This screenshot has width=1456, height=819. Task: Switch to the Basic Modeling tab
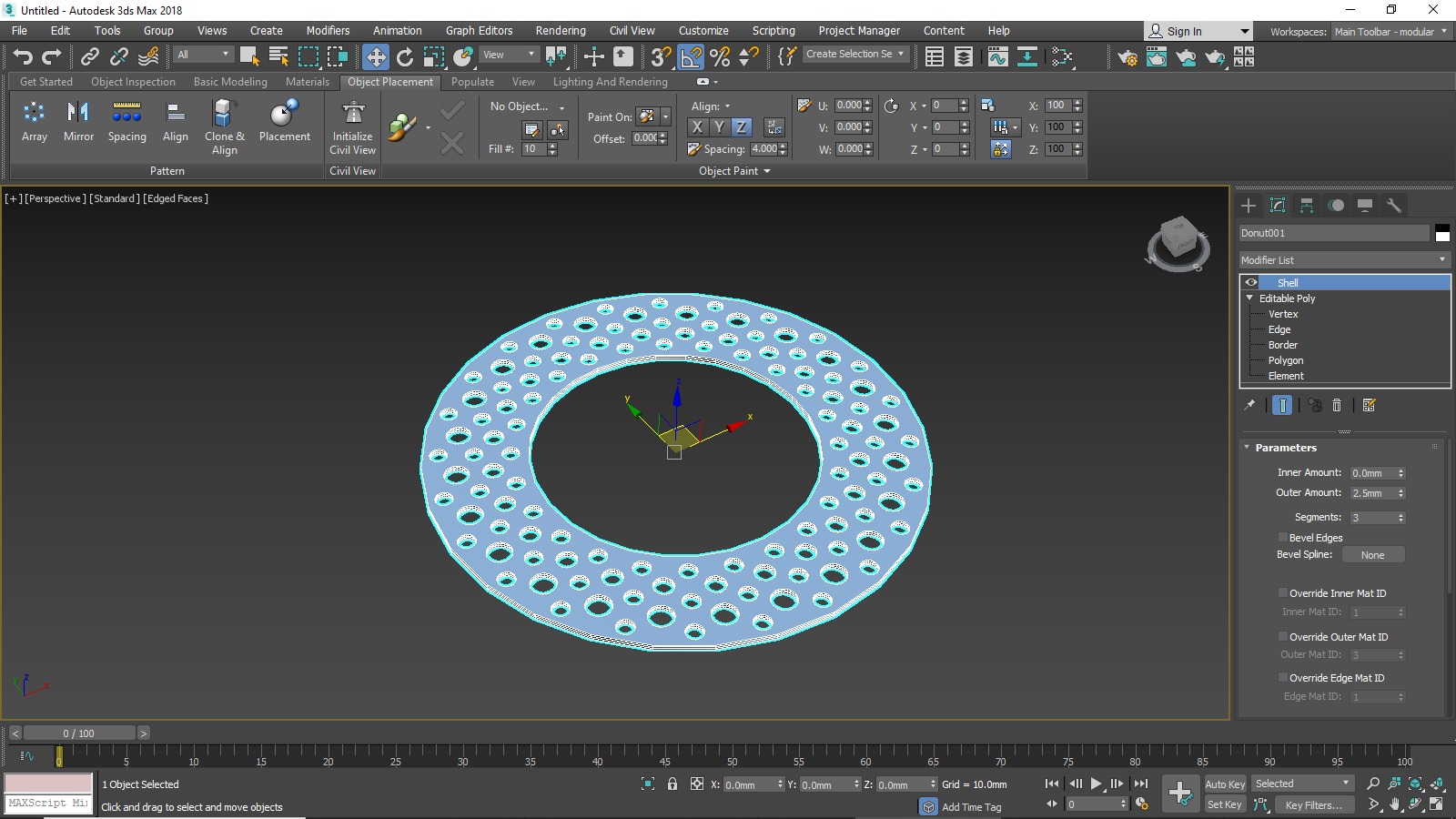coord(230,82)
